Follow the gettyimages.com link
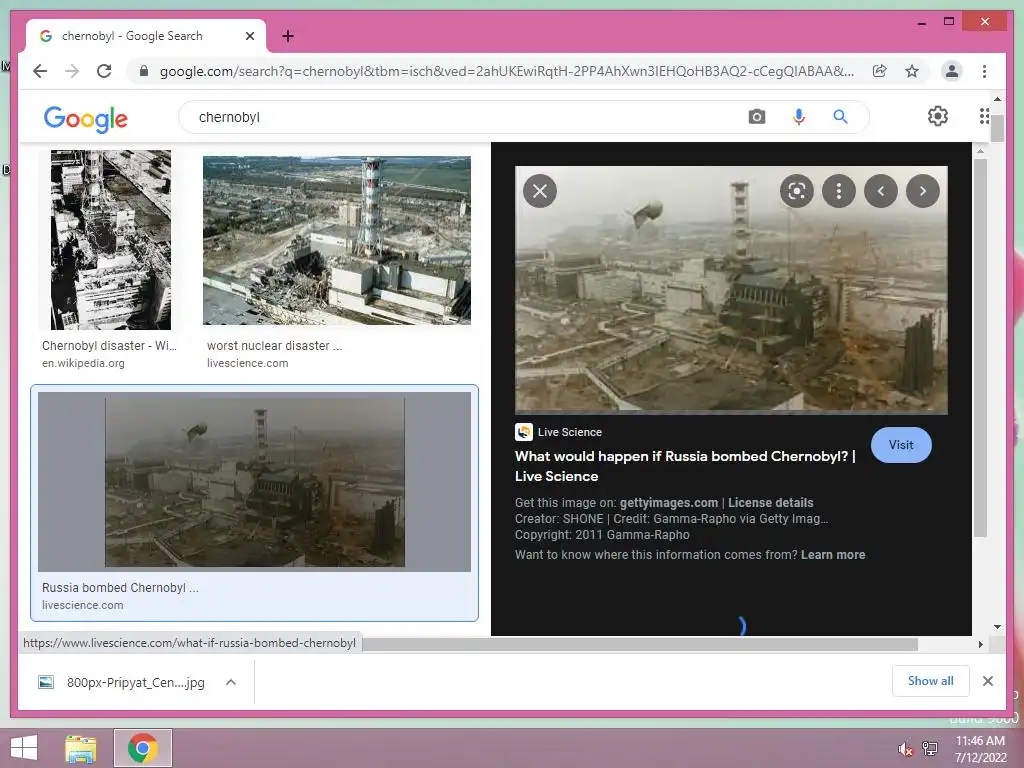 click(x=669, y=503)
